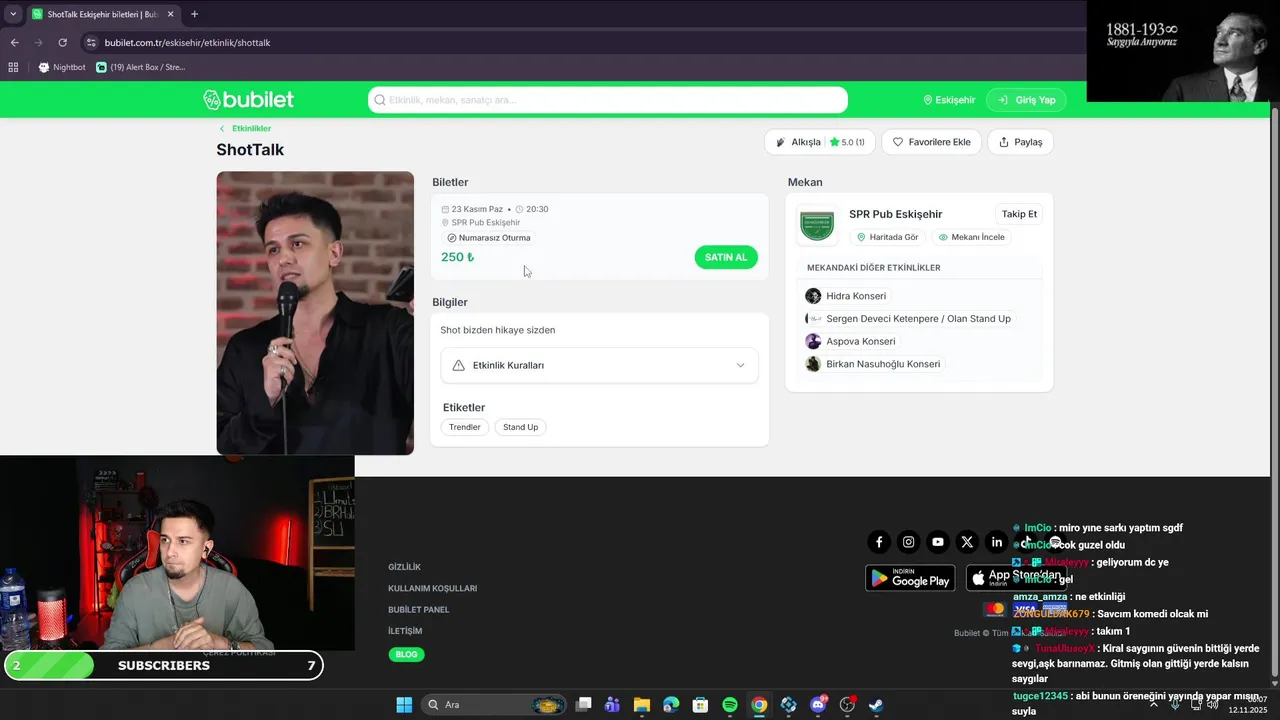Screen dimensions: 1280x720
Task: Open the Chrome apps grid in bookmarks bar
Action: [x=13, y=67]
